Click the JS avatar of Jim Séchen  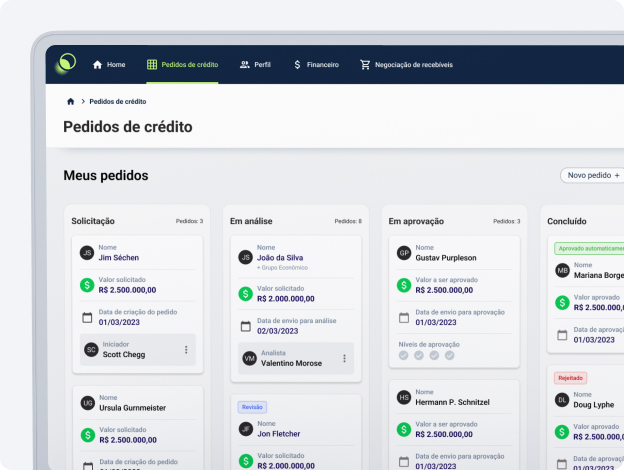point(87,253)
